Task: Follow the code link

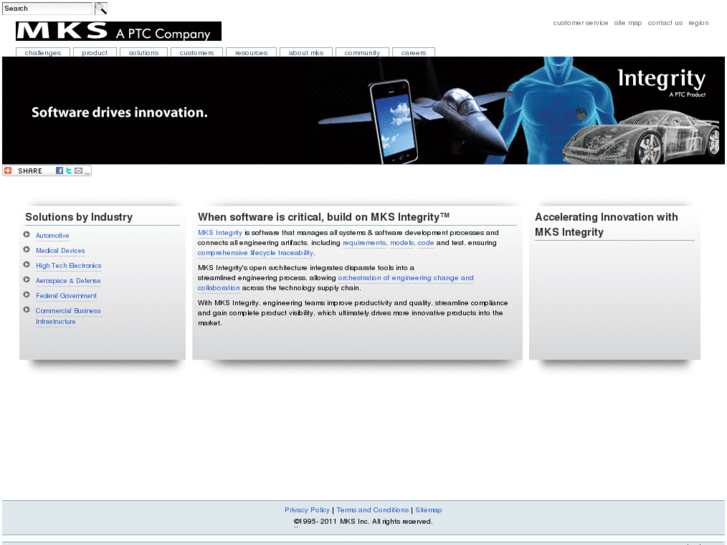Action: pyautogui.click(x=426, y=243)
